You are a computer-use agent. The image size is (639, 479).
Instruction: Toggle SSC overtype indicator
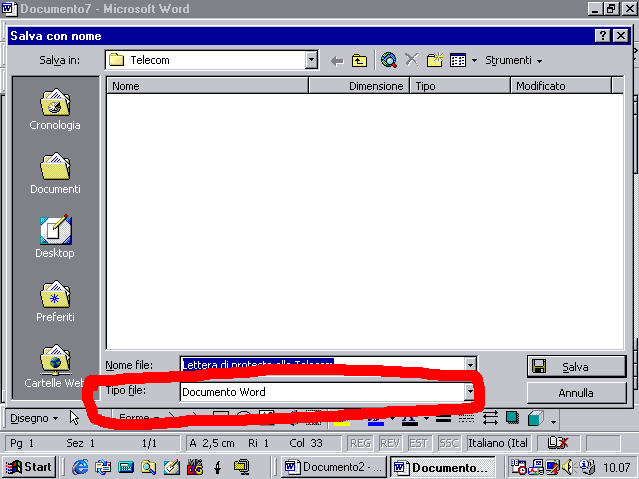(449, 443)
